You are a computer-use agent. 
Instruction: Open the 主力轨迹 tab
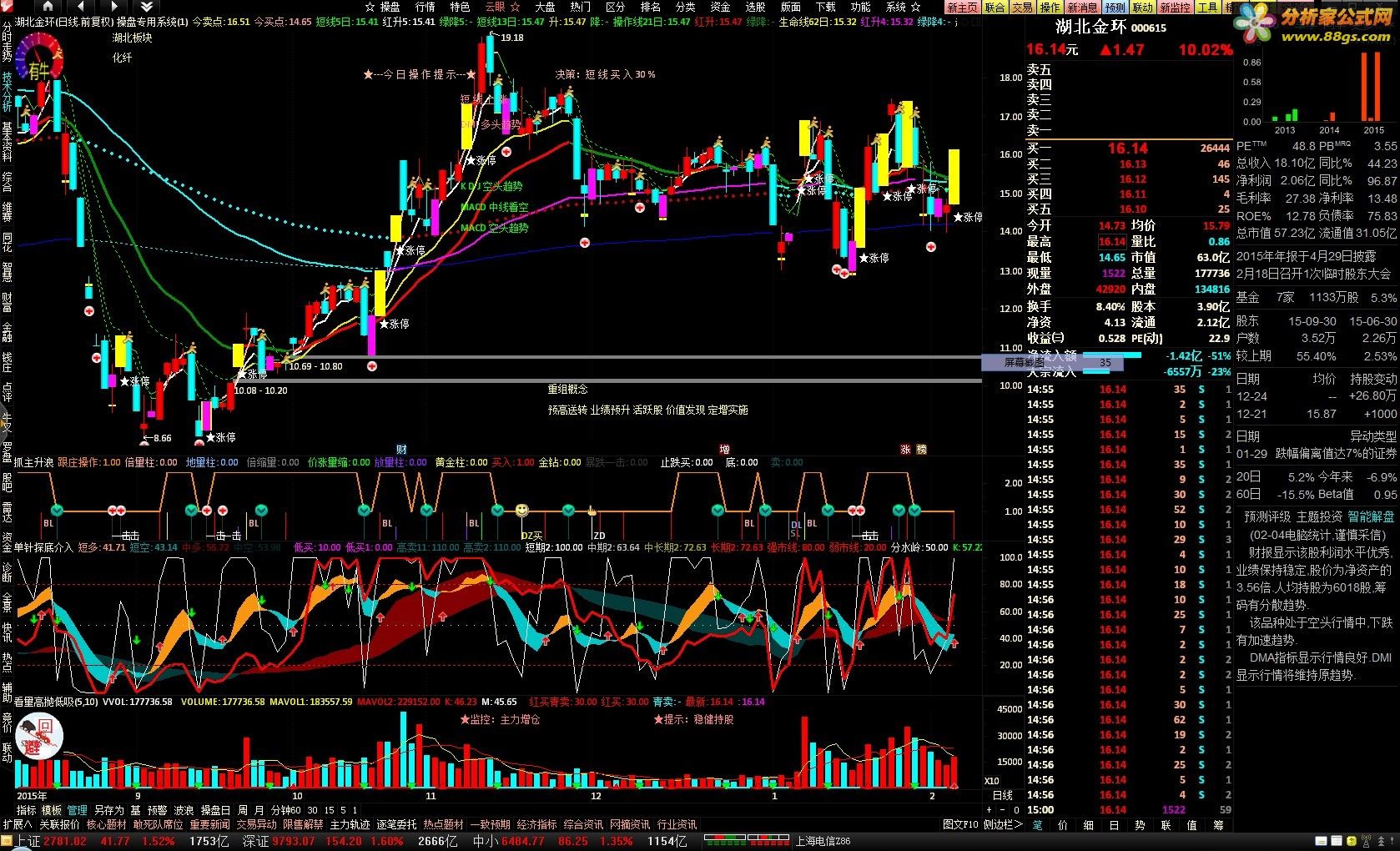[350, 824]
